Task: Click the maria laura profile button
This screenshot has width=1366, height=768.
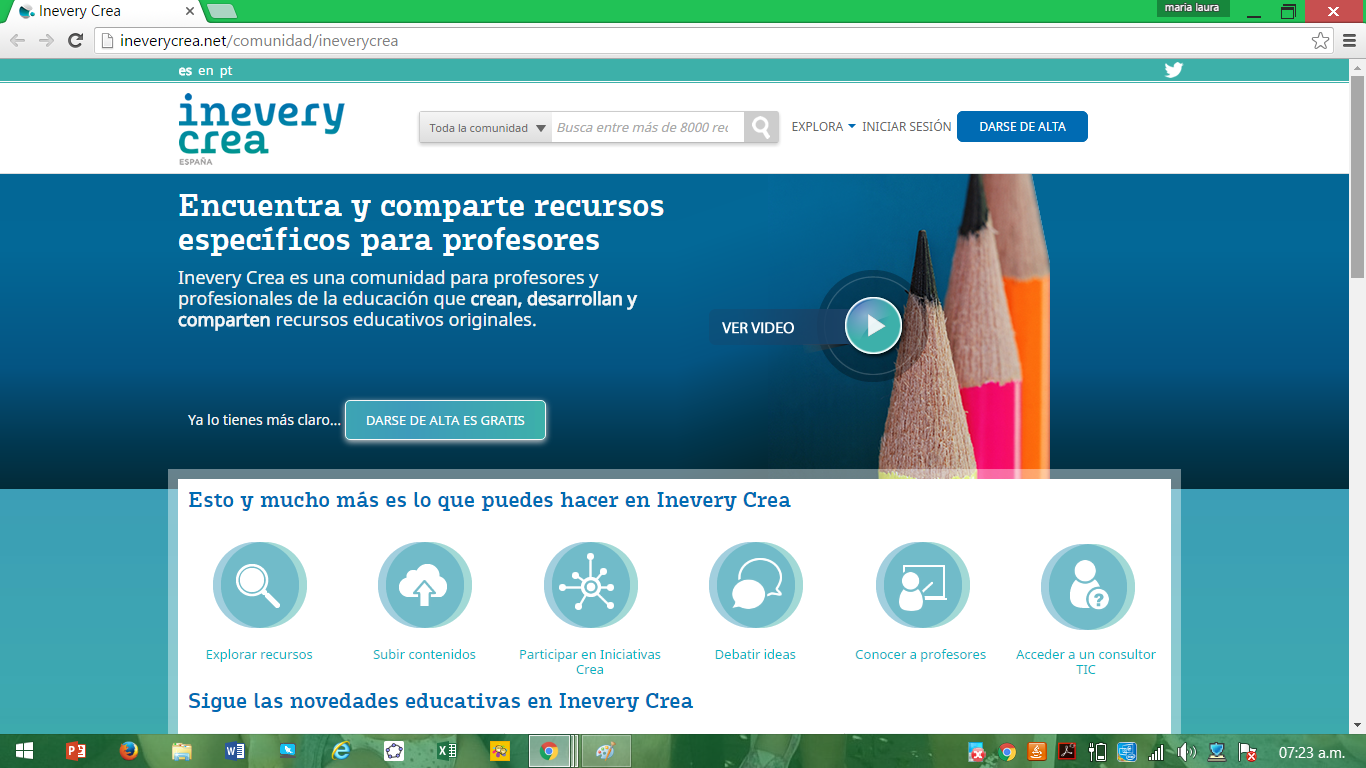Action: coord(1192,8)
